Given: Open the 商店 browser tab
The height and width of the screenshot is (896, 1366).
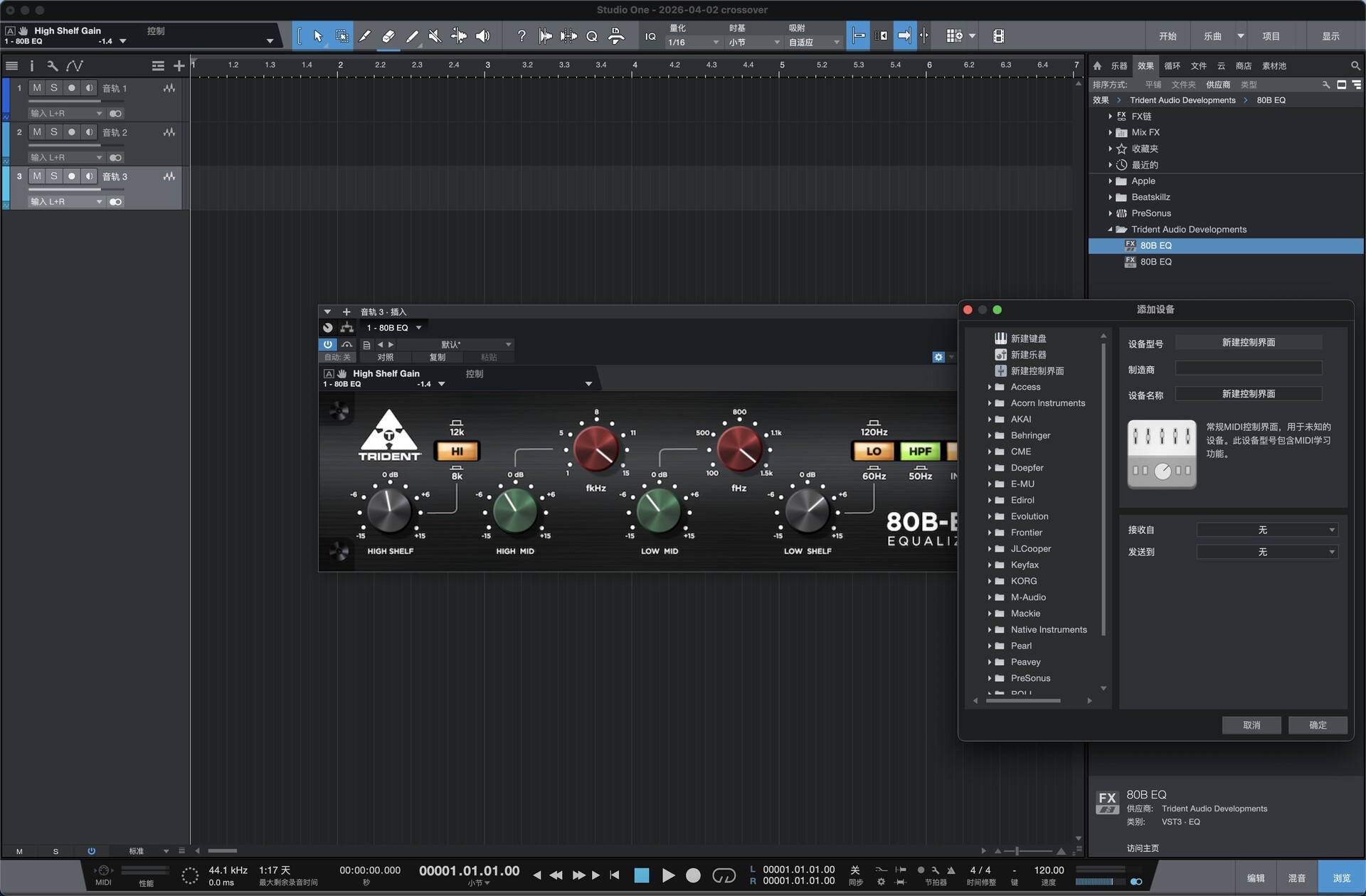Looking at the screenshot, I should click(x=1244, y=66).
